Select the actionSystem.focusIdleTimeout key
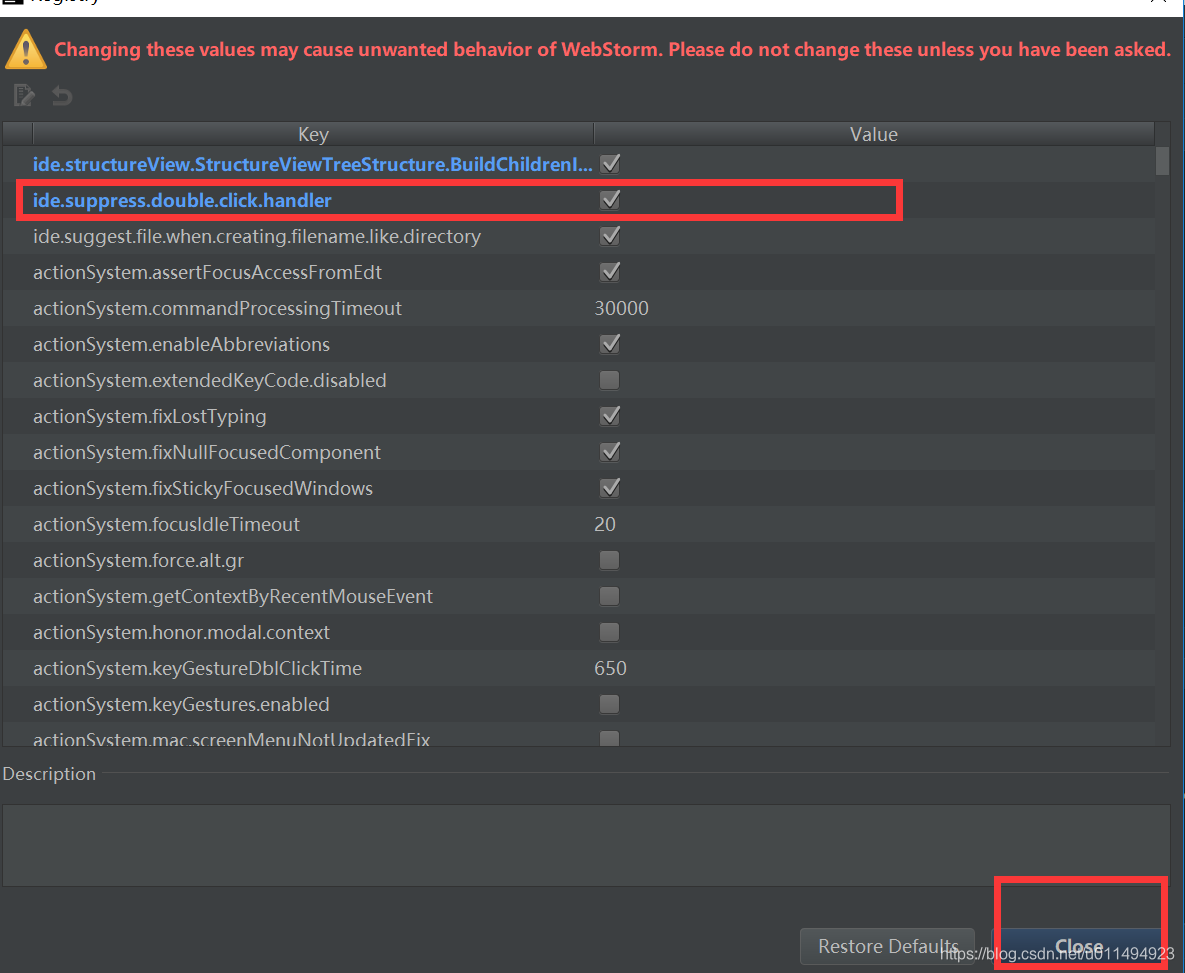This screenshot has height=973, width=1185. [166, 525]
